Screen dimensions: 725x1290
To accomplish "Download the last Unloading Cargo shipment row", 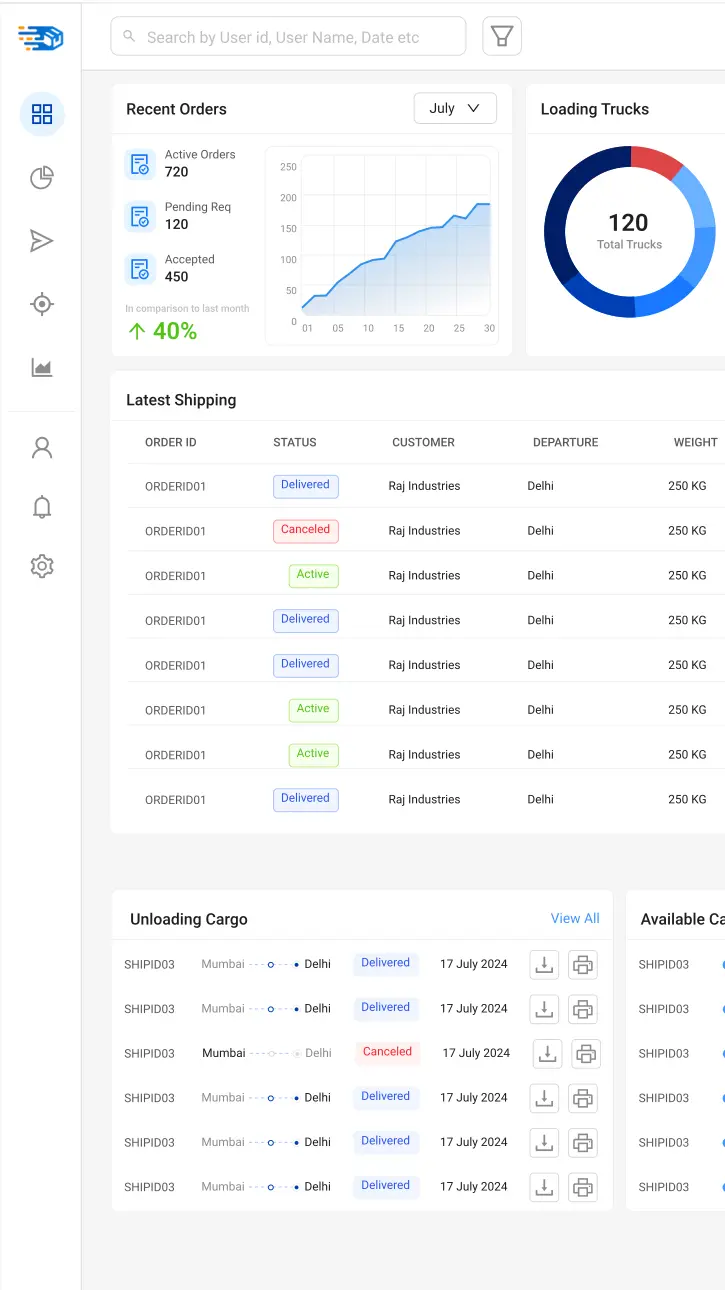I will [x=544, y=1187].
